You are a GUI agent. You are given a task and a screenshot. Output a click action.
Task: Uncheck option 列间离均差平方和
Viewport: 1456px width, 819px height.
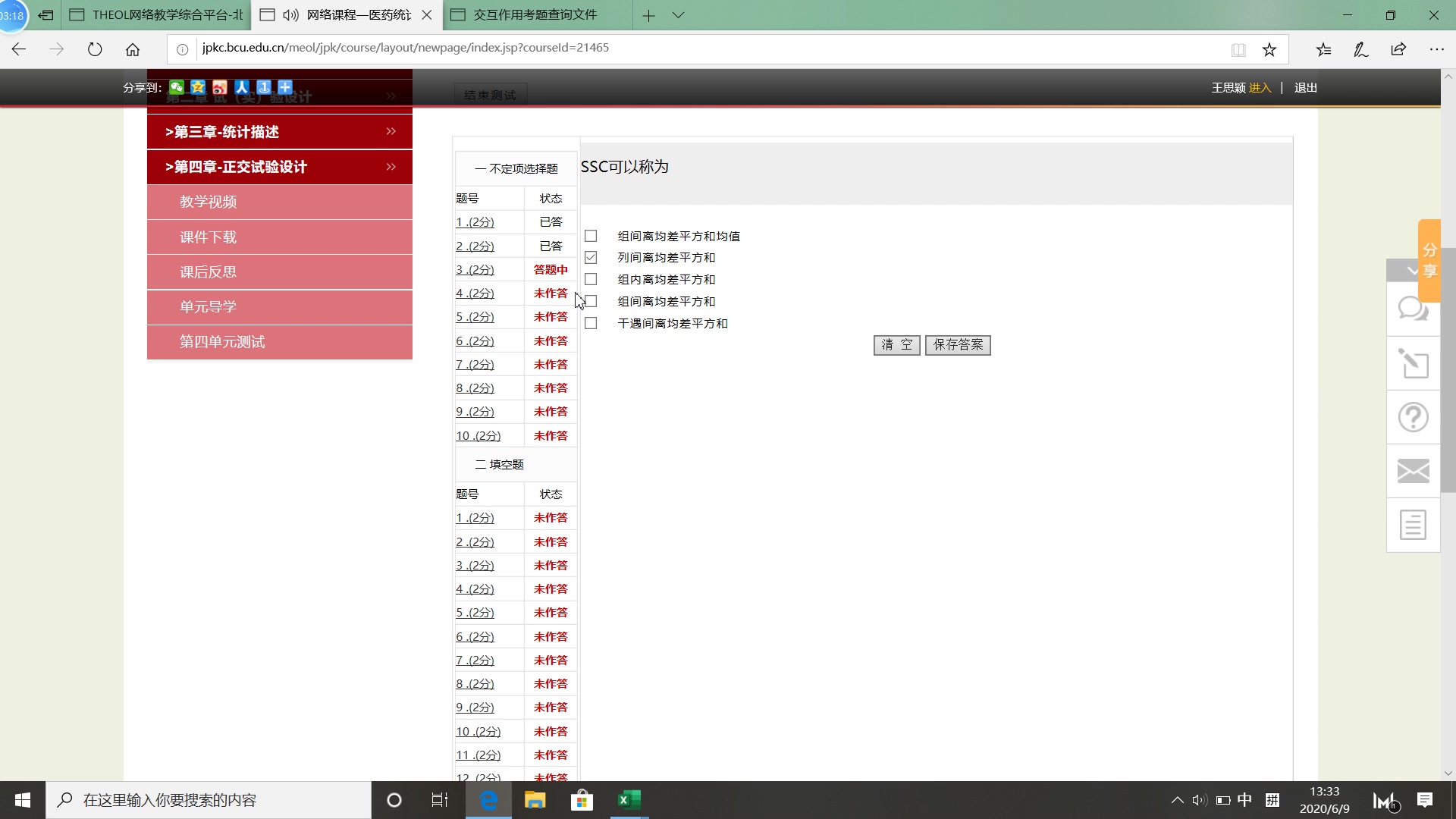point(591,258)
